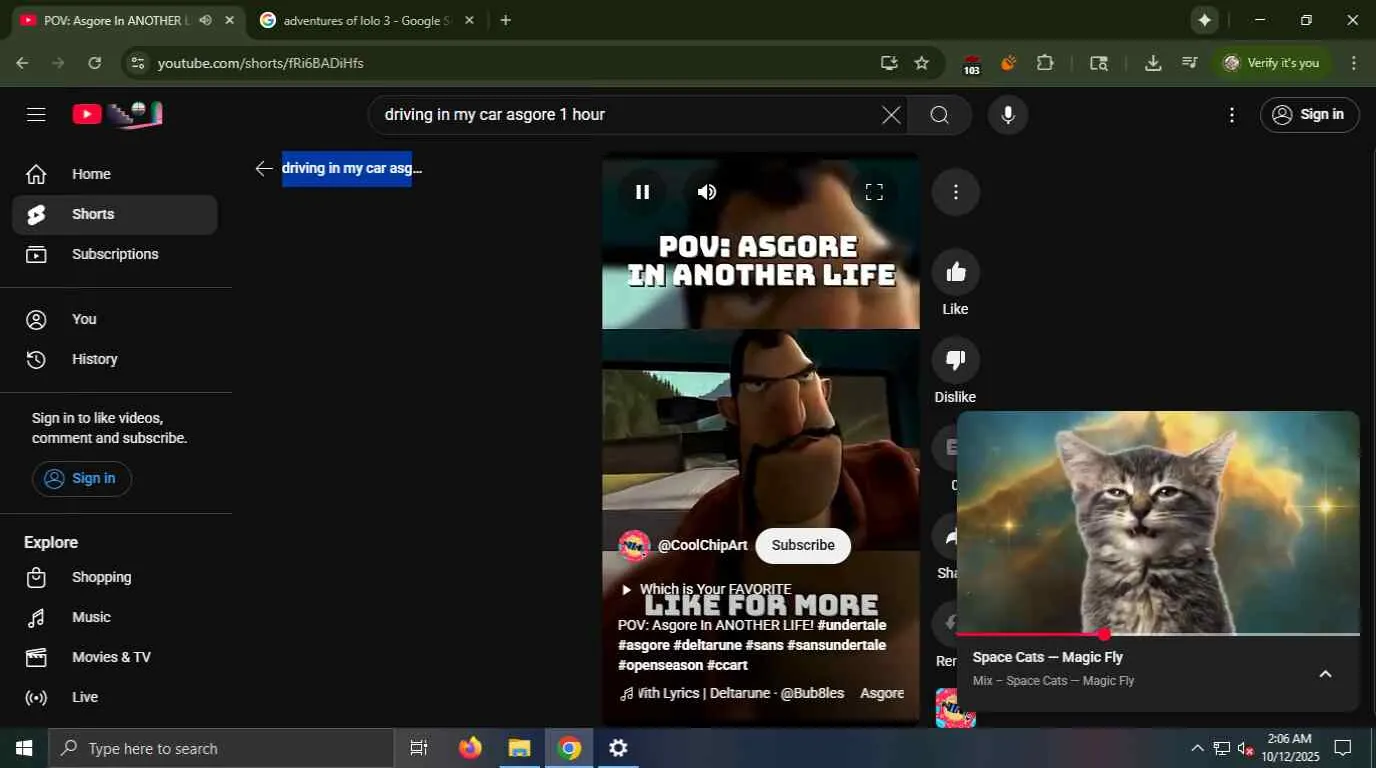Screen dimensions: 1376x768
Task: Open Settings from the taskbar
Action: pyautogui.click(x=618, y=748)
